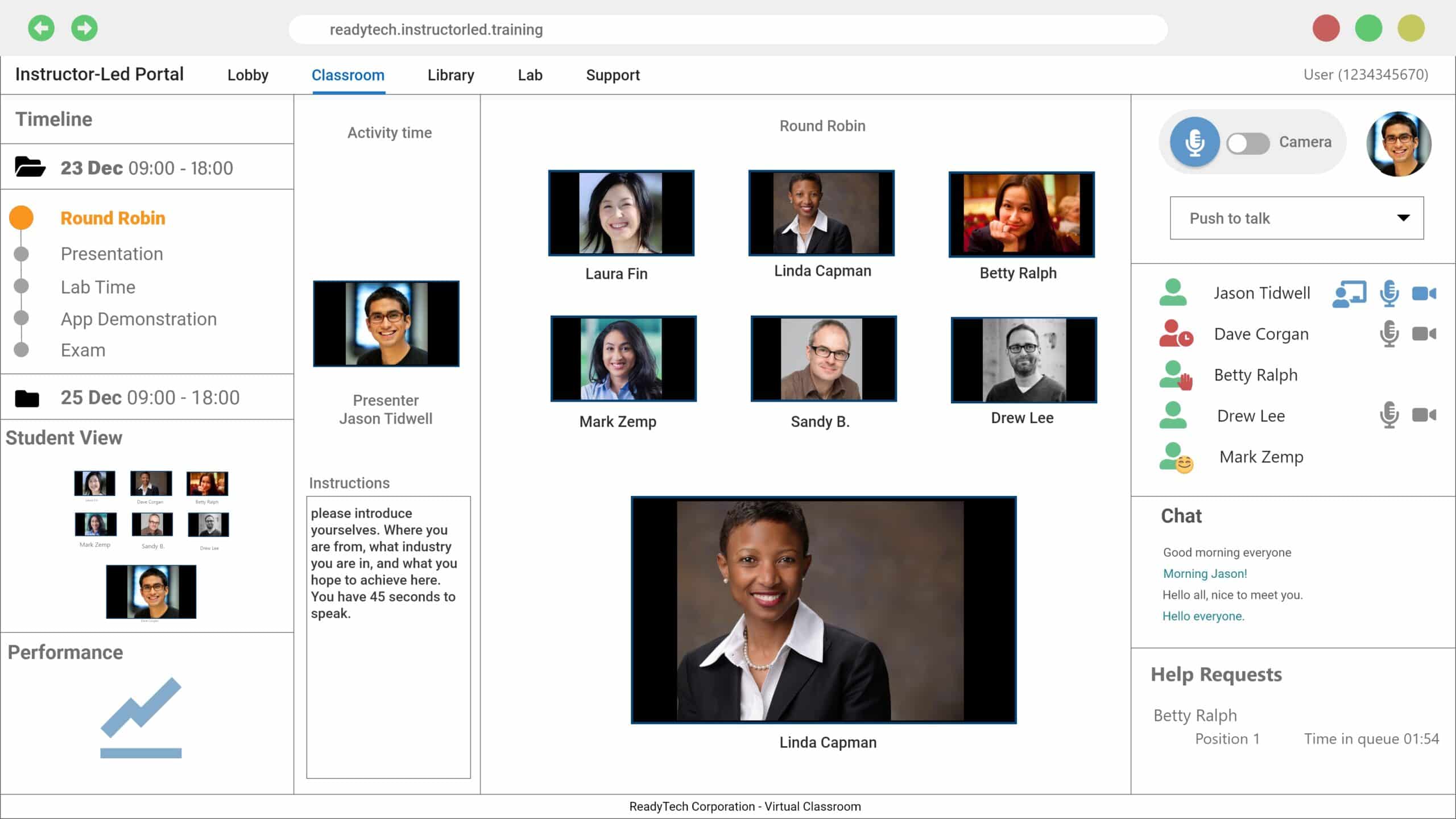1456x819 pixels.
Task: Turn off Jason Tidwell's camera
Action: coord(1424,293)
